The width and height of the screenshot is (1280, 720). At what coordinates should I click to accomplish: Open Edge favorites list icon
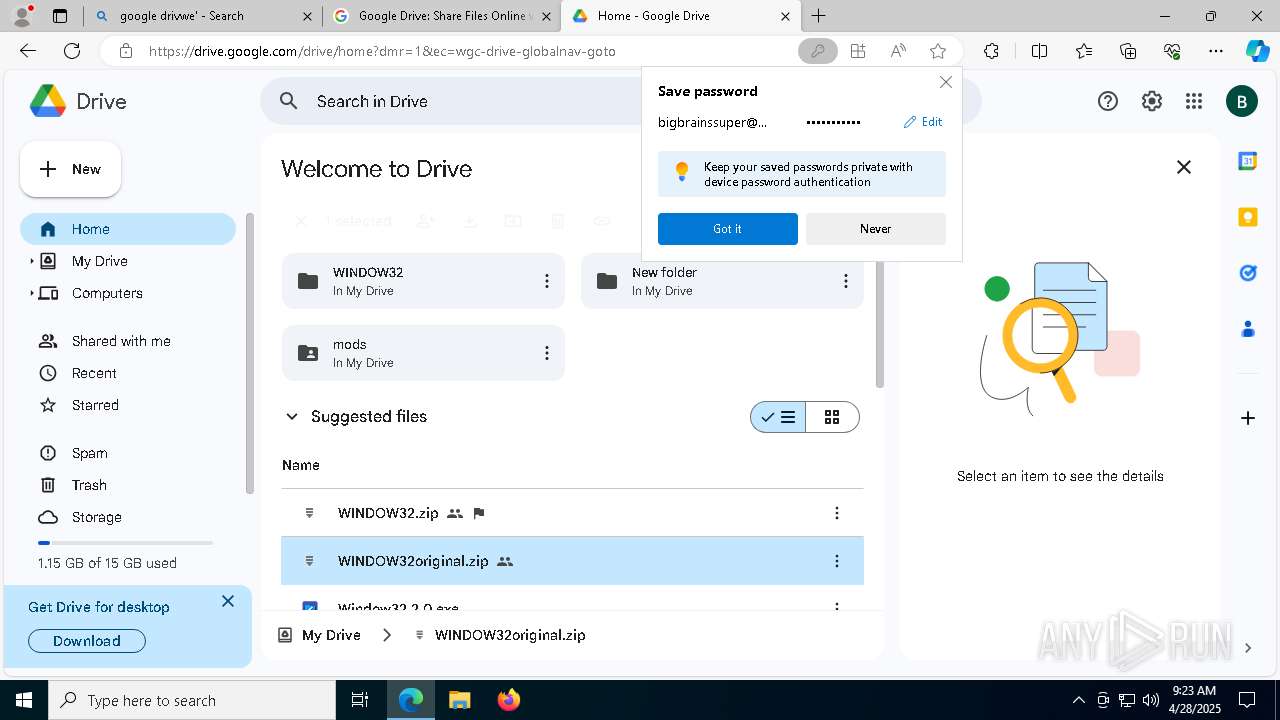(x=1084, y=51)
